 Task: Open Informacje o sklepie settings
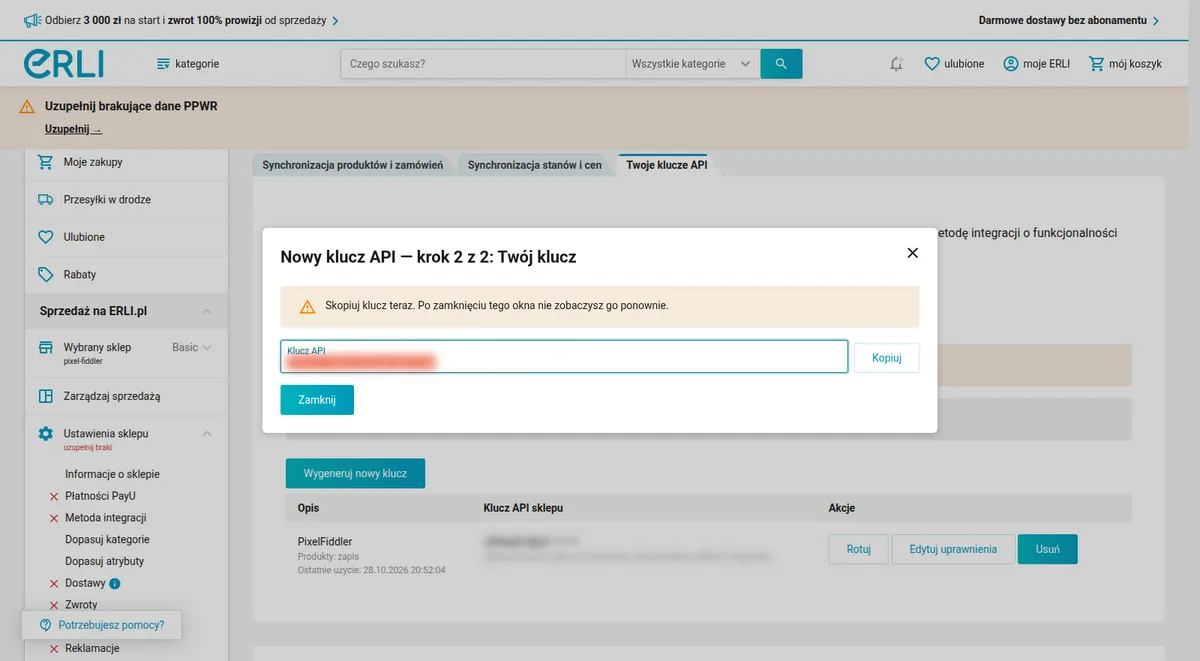[112, 474]
